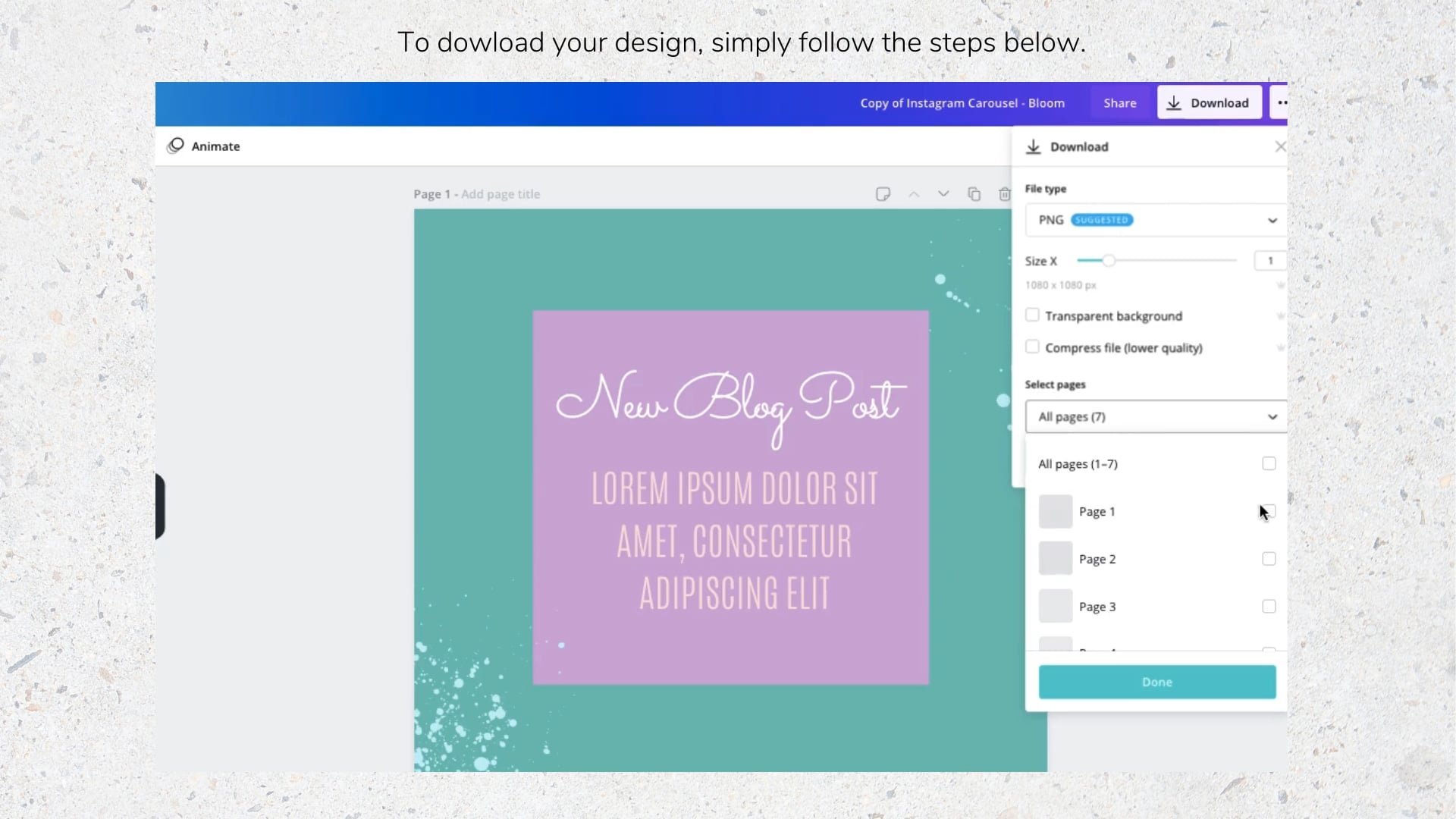Click the Animate circle icon
Image resolution: width=1456 pixels, height=819 pixels.
176,146
